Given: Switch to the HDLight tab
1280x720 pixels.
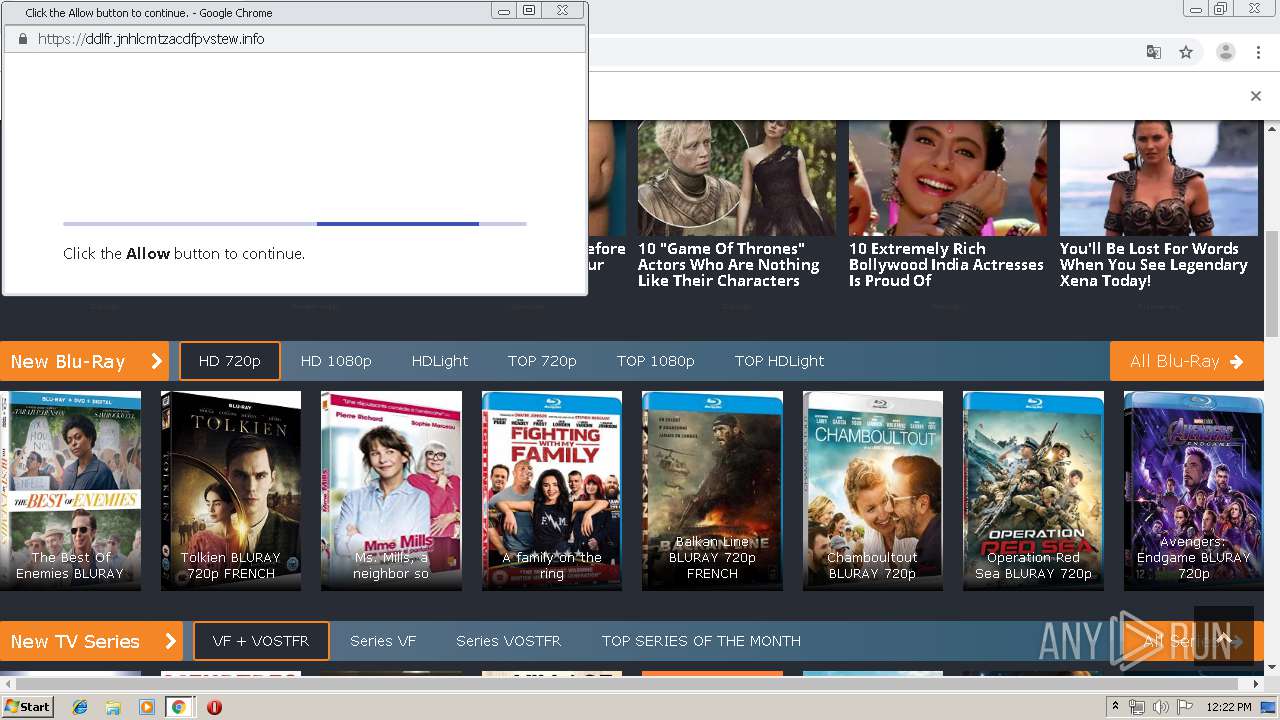Looking at the screenshot, I should [440, 361].
